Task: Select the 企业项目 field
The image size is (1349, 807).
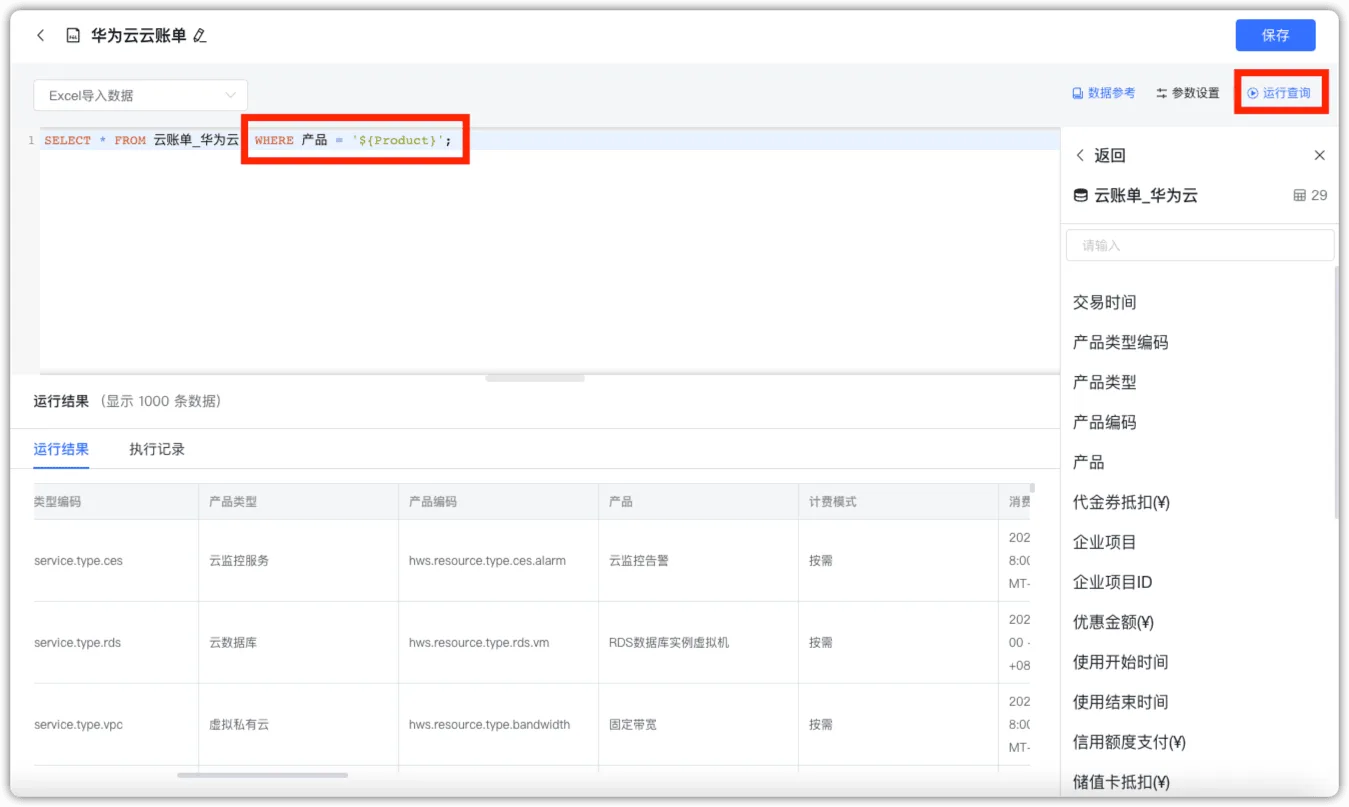Action: [1104, 542]
